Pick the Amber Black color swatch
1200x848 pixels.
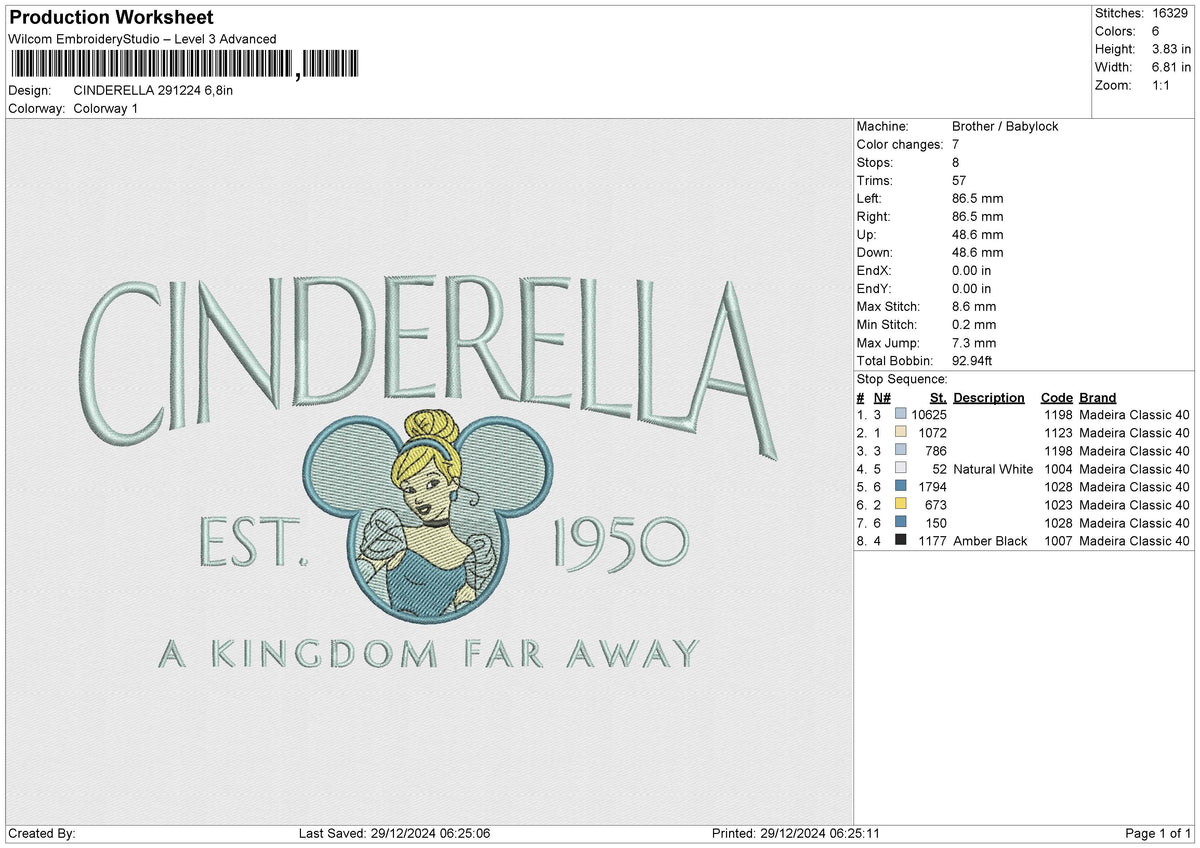pos(901,540)
